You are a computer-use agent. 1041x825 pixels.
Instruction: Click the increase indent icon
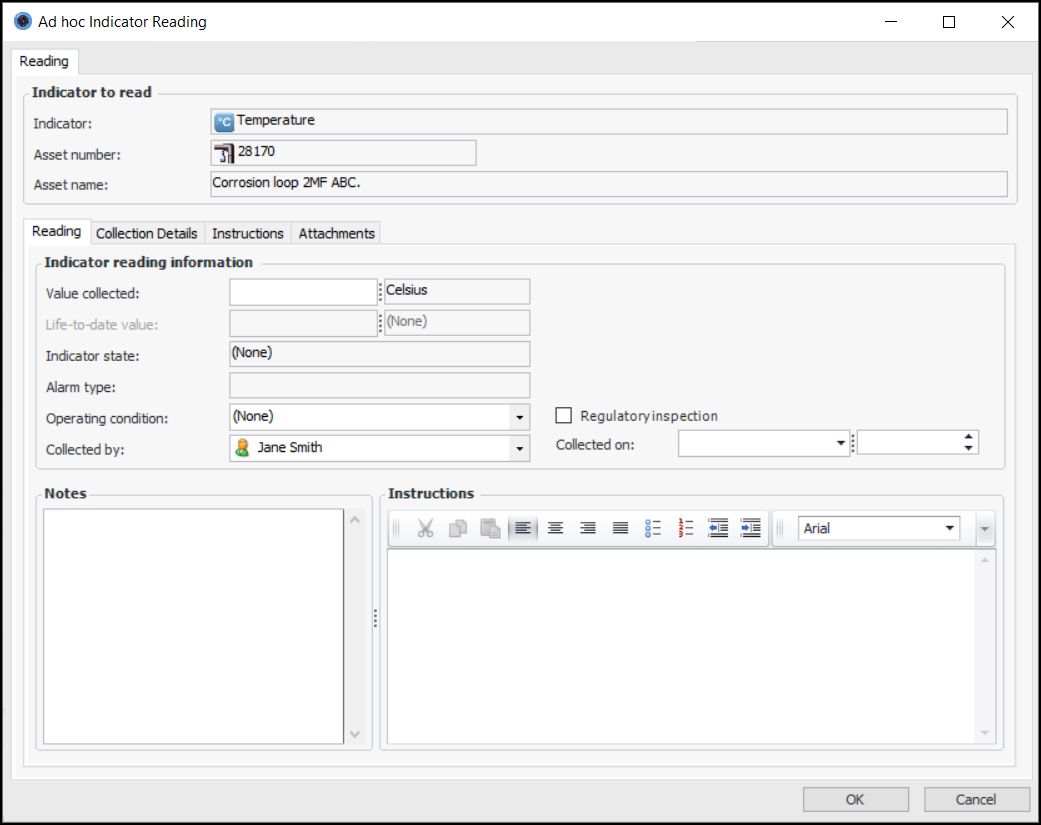click(x=750, y=529)
